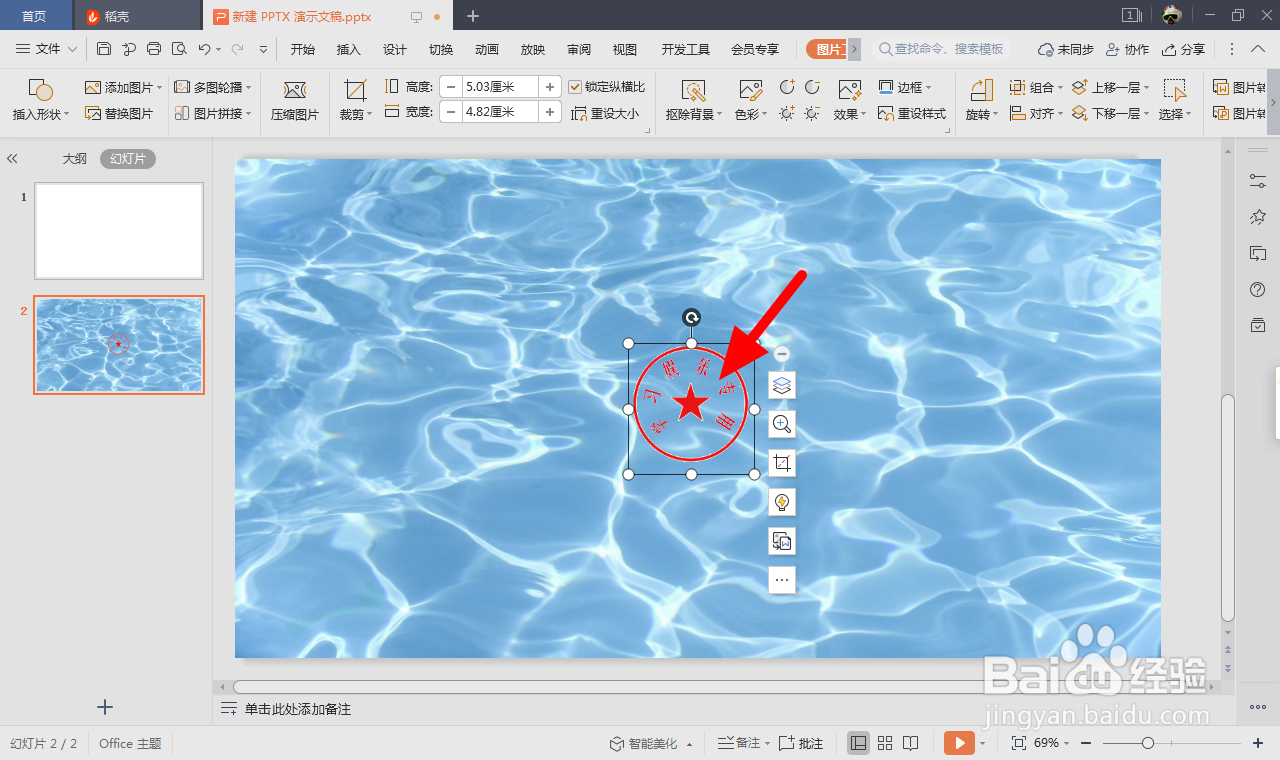Viewport: 1280px width, 760px height.
Task: Click 抠除背景 remove background tool
Action: (694, 101)
